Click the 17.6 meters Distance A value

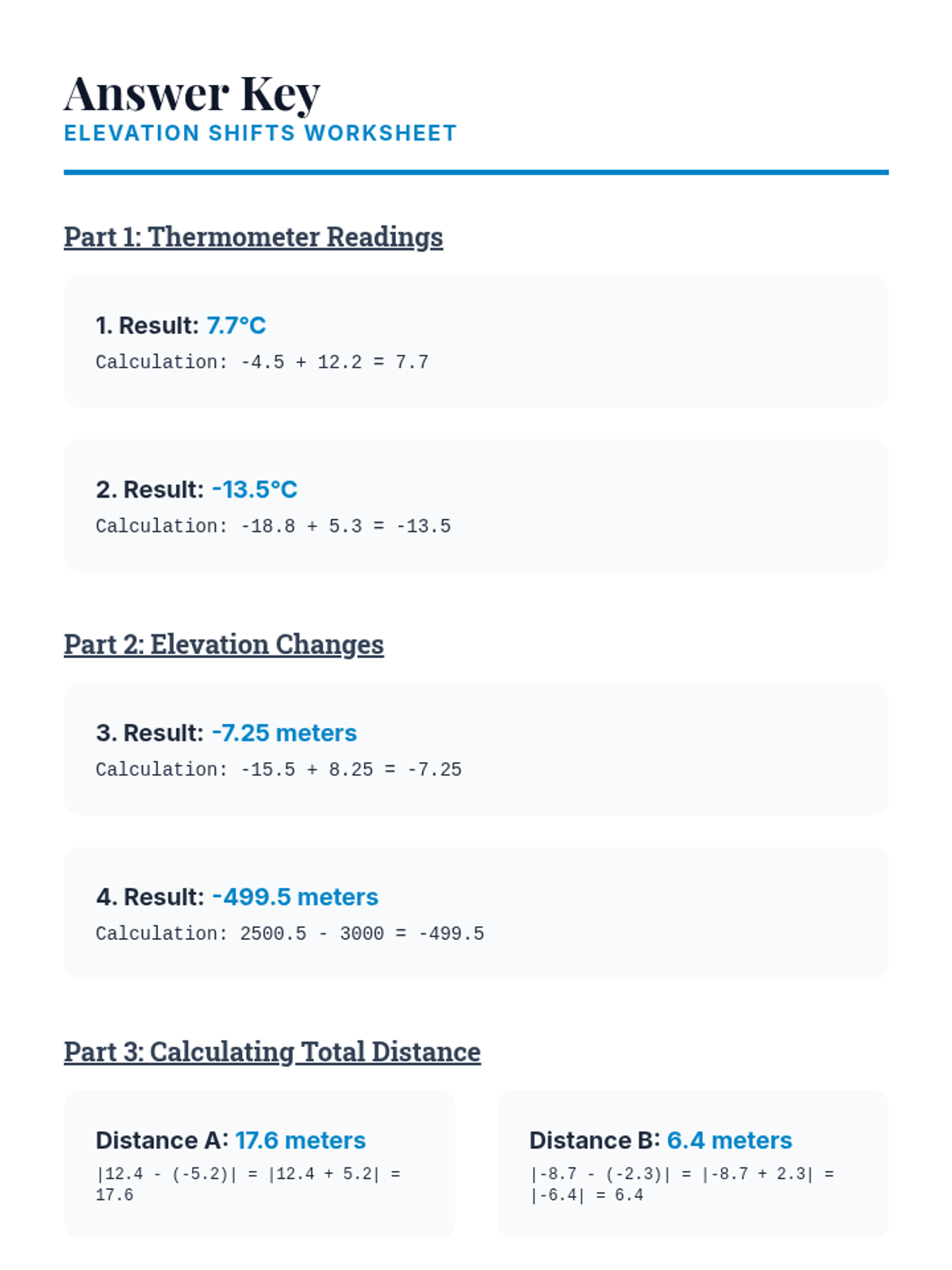(x=301, y=1141)
